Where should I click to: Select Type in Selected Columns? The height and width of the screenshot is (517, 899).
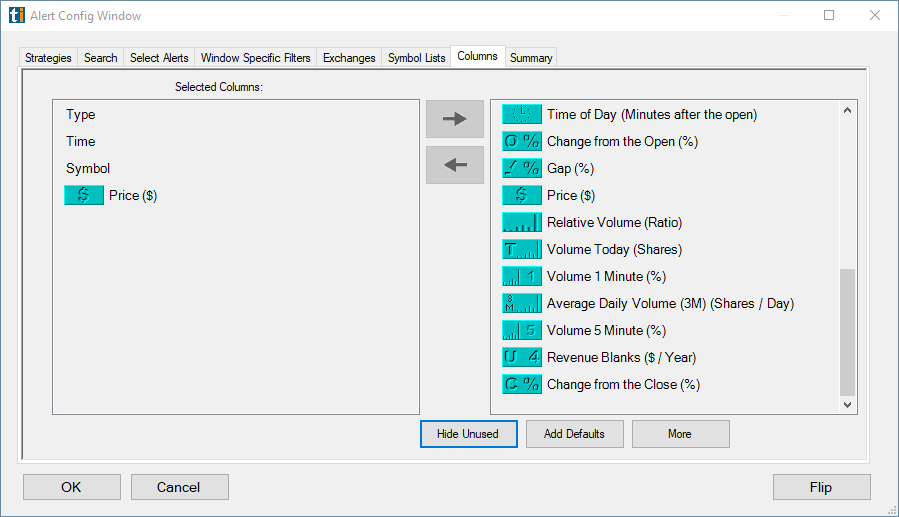pos(80,114)
